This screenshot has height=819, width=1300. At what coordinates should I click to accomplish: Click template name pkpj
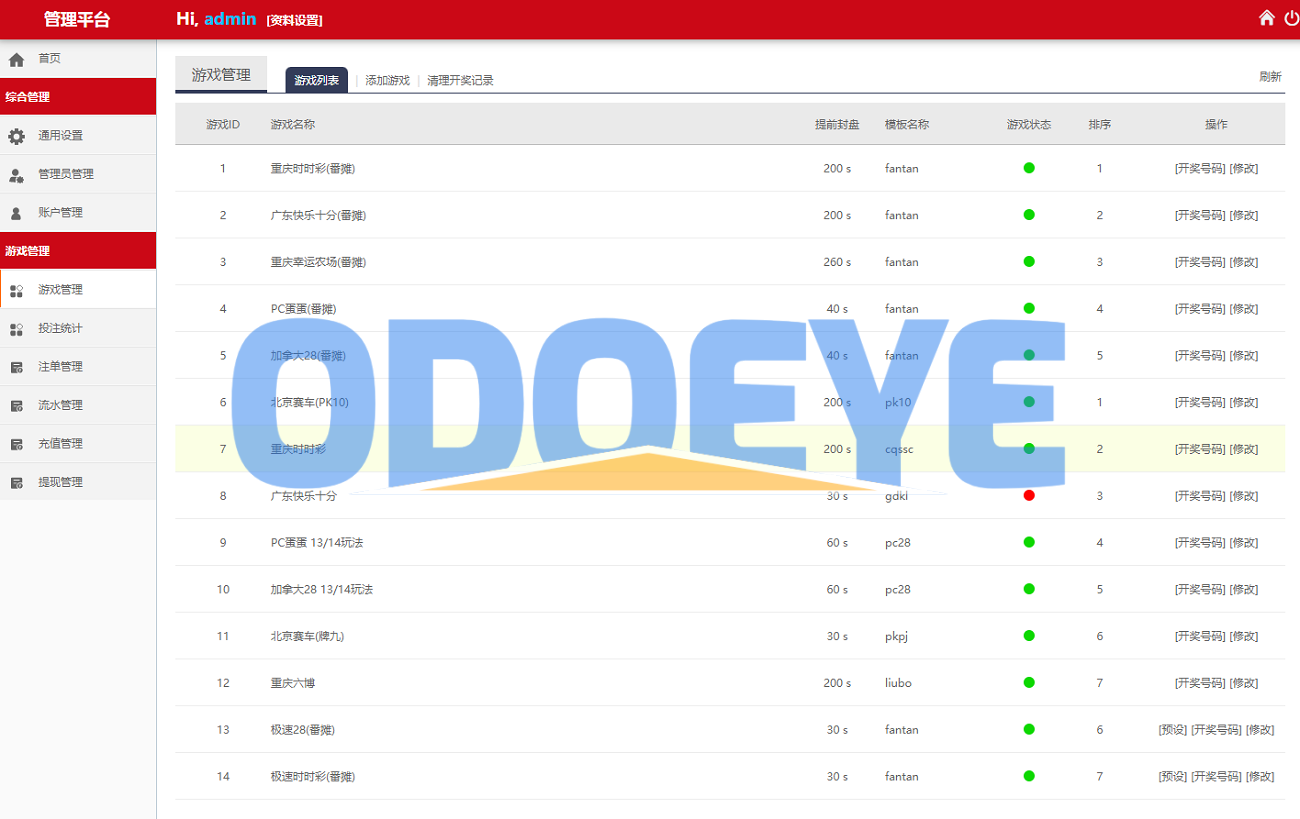(x=897, y=636)
